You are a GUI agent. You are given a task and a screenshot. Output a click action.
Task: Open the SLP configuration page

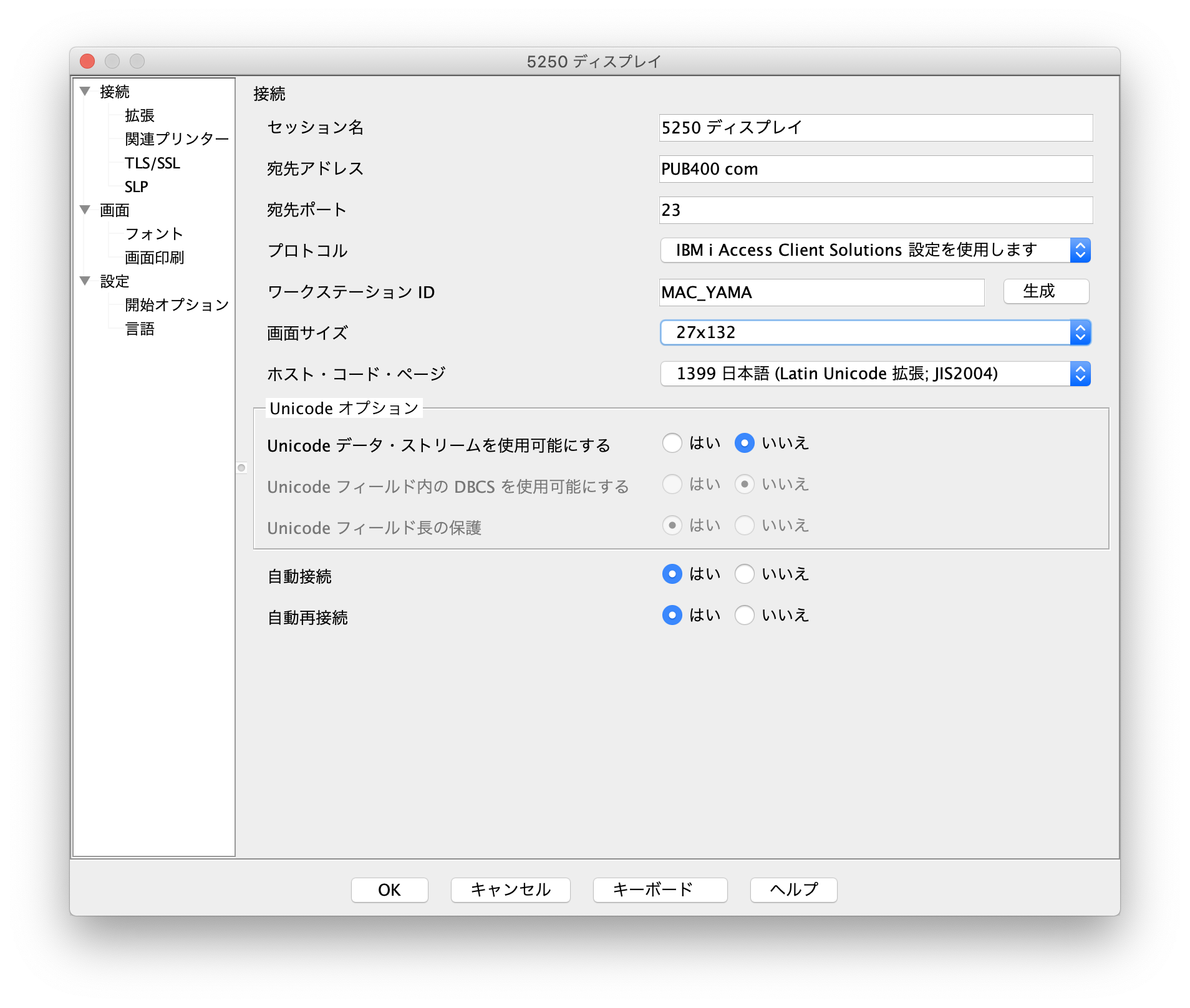(136, 187)
